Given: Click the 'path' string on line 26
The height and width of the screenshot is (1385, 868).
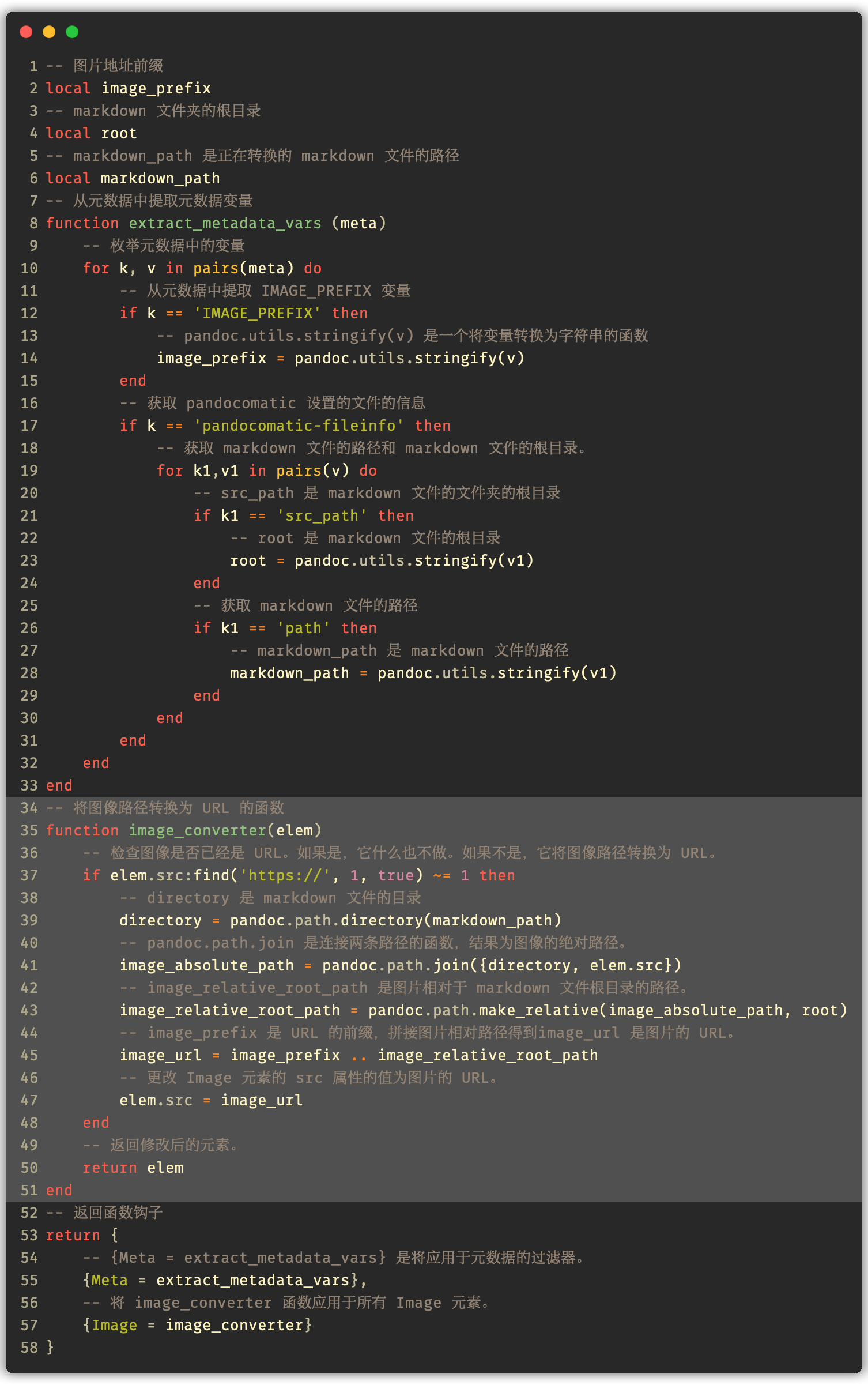Looking at the screenshot, I should coord(304,628).
